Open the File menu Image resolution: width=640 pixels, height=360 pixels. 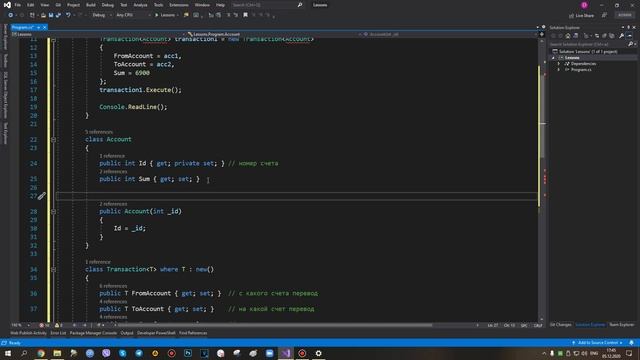18,5
